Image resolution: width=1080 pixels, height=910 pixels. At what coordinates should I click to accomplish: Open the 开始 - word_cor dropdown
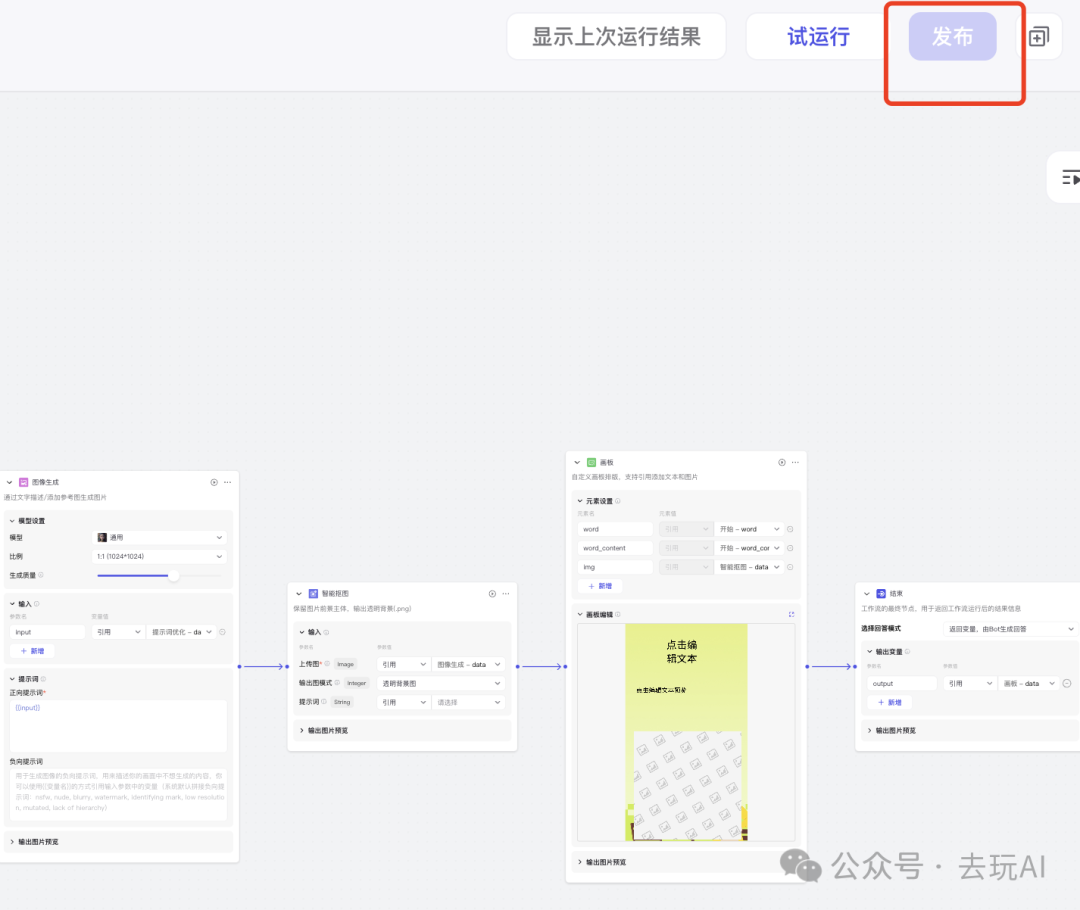tap(749, 548)
